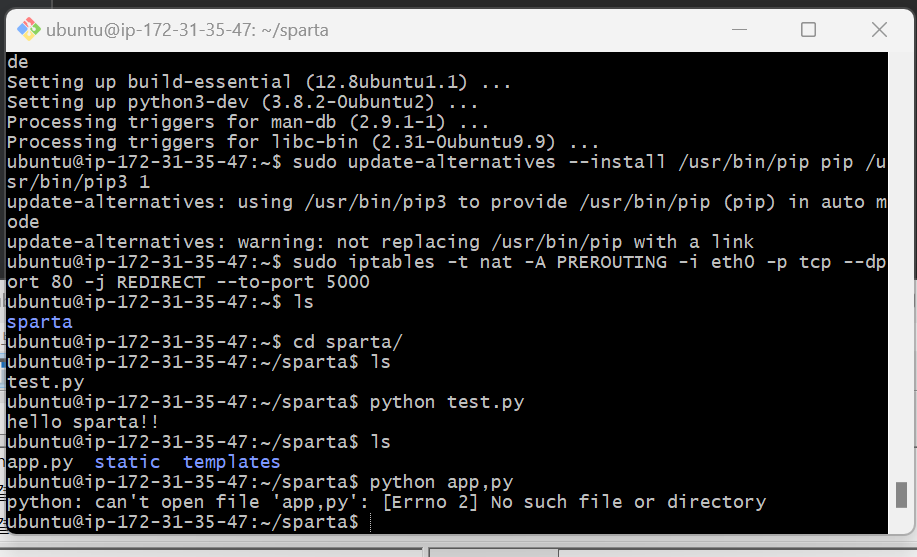Click the terminal scrollbar thumb

point(901,495)
